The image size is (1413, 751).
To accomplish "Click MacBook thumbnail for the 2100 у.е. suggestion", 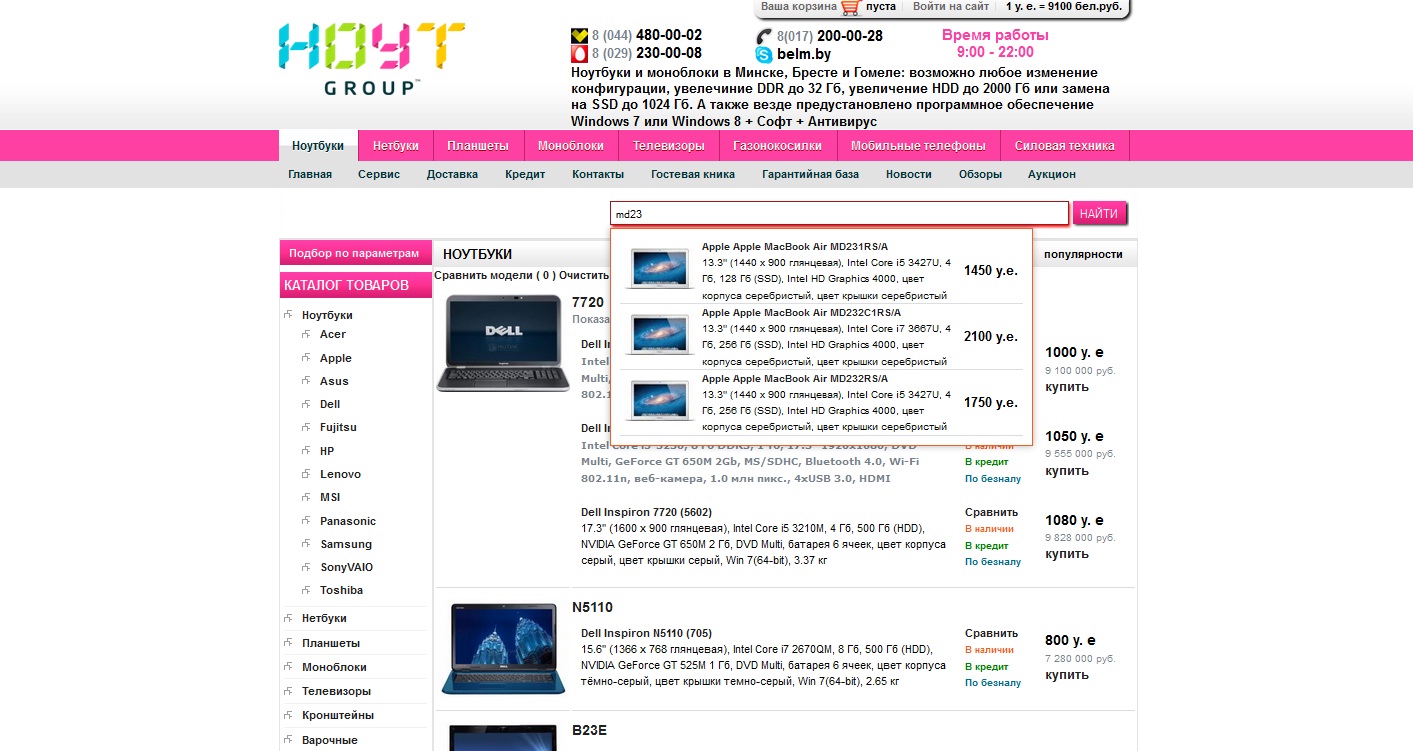I will (x=660, y=335).
